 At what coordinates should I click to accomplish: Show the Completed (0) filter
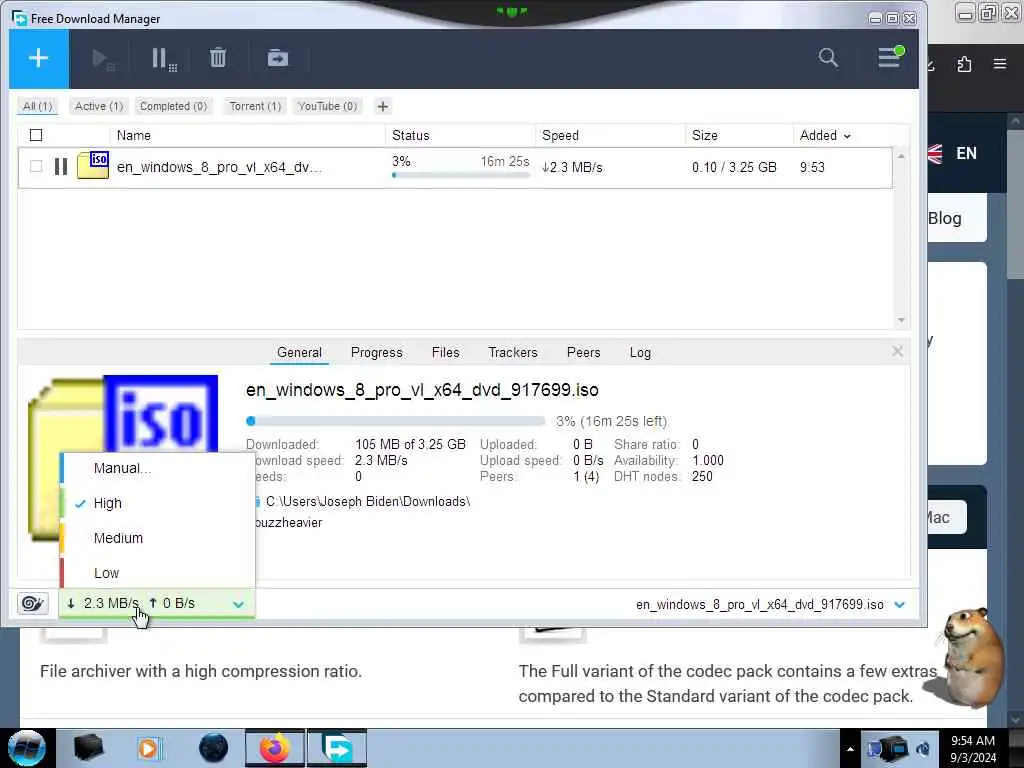click(x=173, y=106)
